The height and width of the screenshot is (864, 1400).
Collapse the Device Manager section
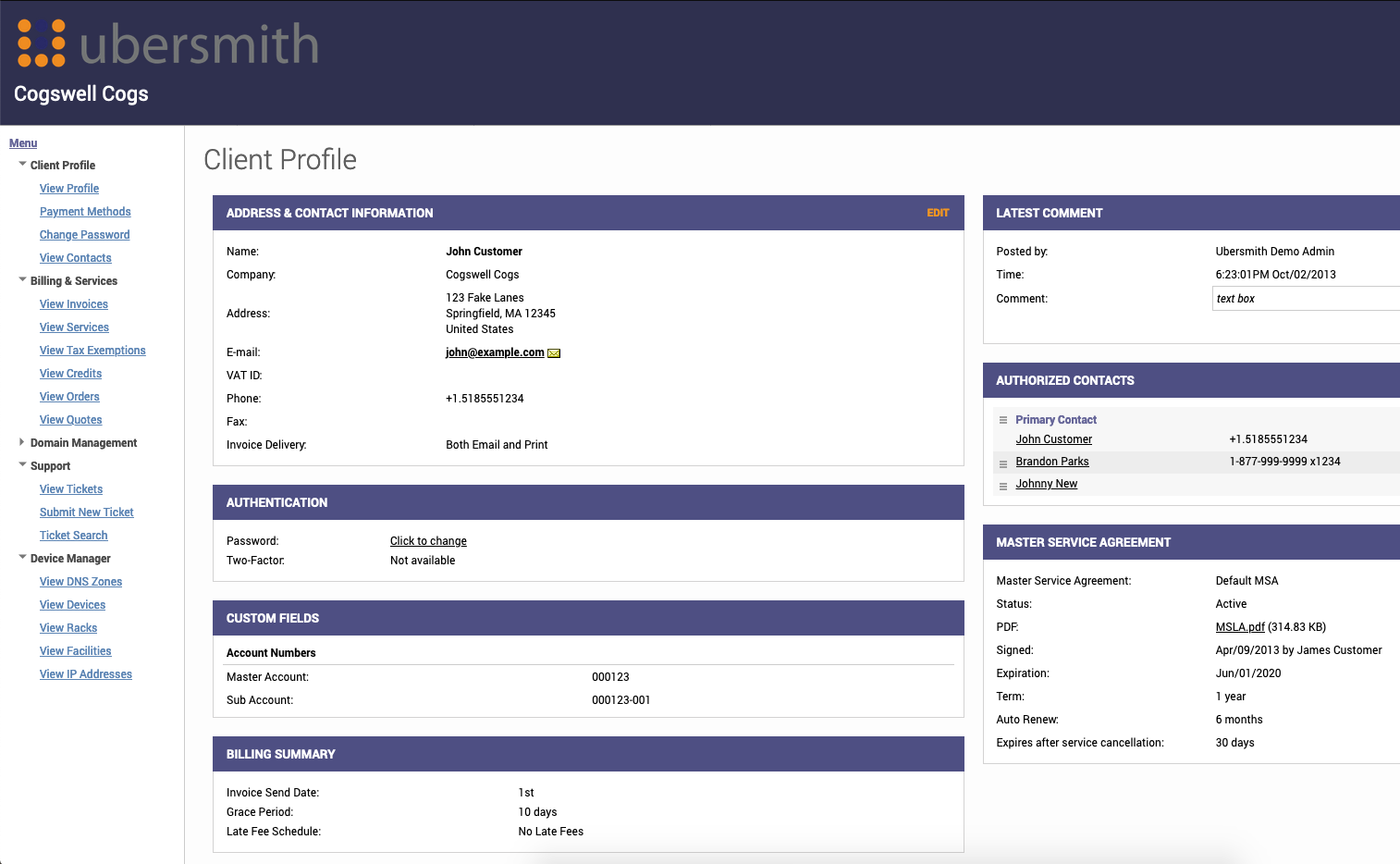(23, 558)
